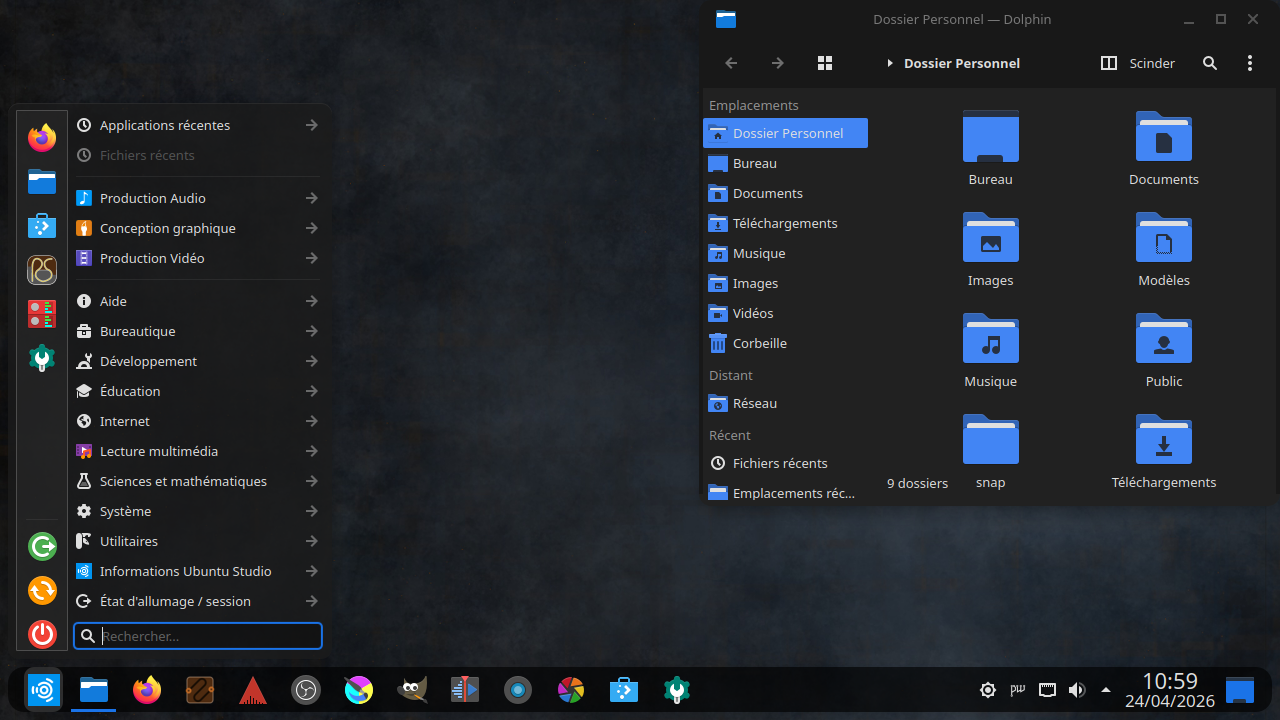Screen dimensions: 1280x720
Task: Open the Modèles folder icon
Action: 1163,239
